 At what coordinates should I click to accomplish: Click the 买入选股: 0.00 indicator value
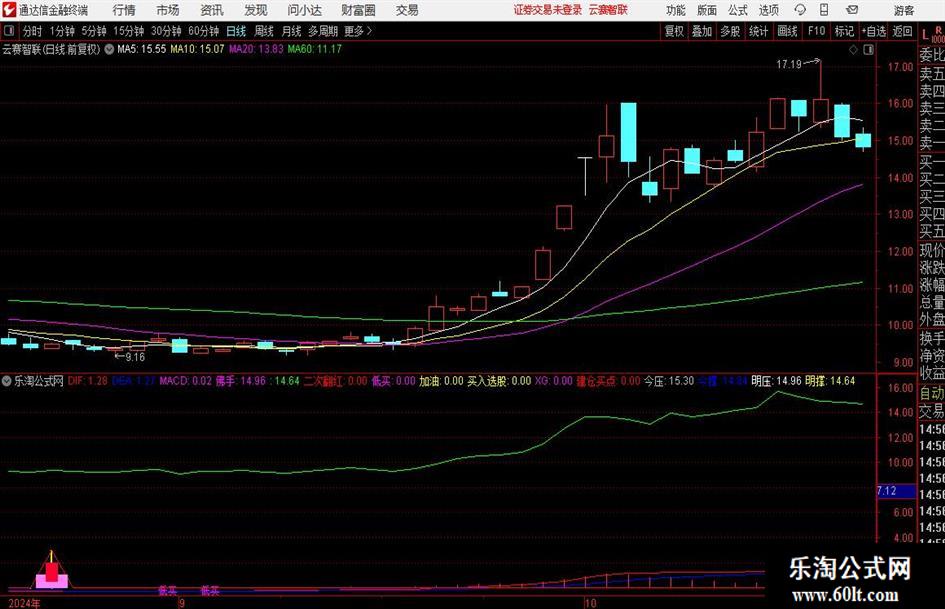click(x=499, y=381)
